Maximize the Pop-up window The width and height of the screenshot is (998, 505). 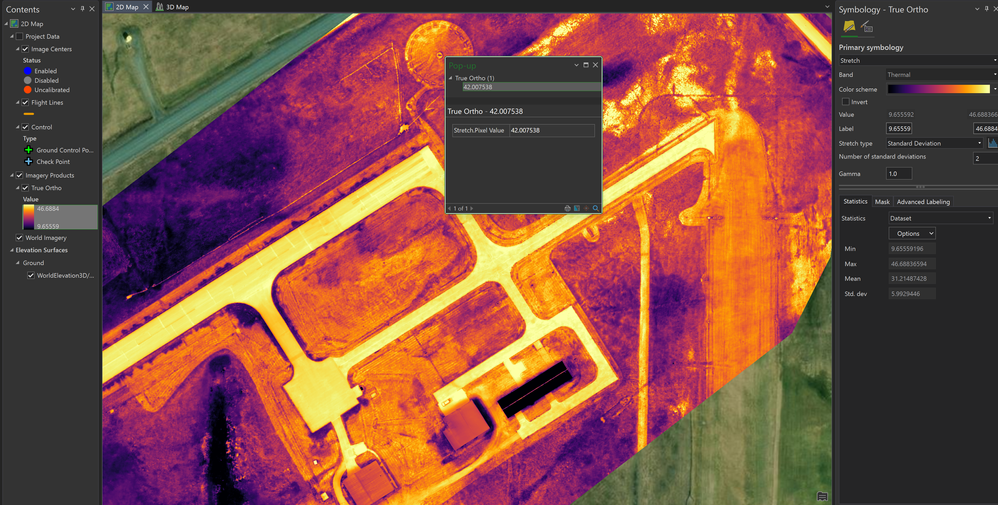[586, 65]
